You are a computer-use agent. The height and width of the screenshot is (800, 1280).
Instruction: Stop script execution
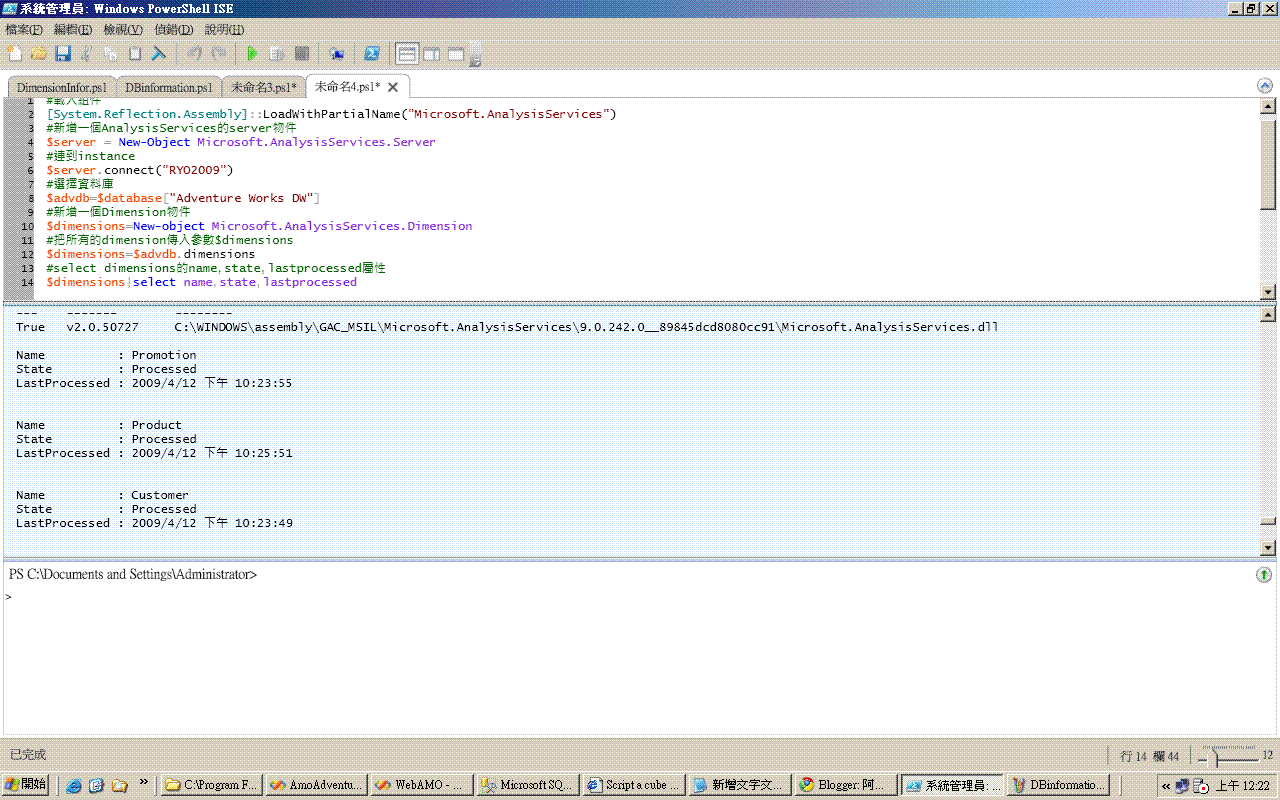coord(301,54)
